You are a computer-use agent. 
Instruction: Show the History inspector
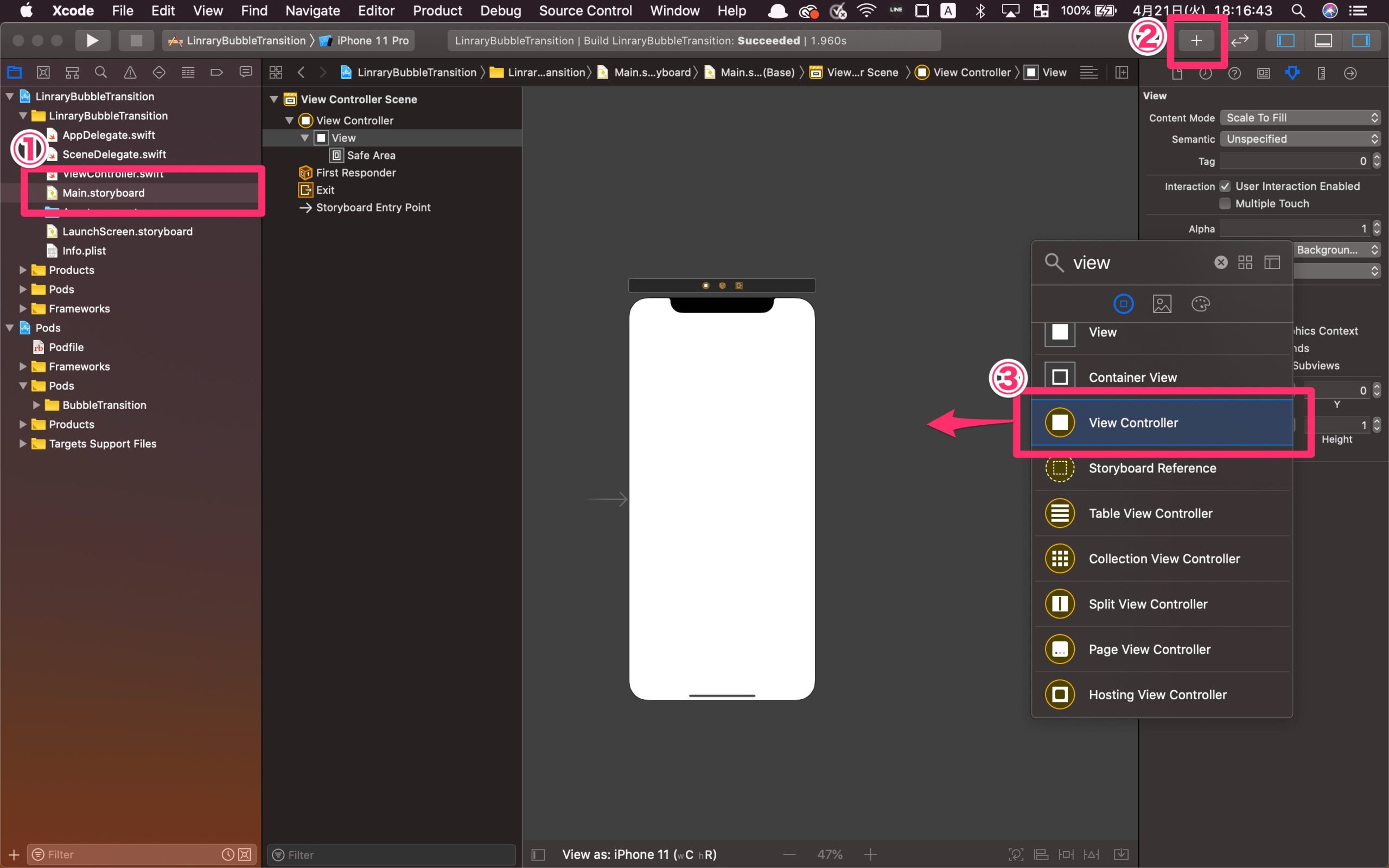coord(1205,73)
